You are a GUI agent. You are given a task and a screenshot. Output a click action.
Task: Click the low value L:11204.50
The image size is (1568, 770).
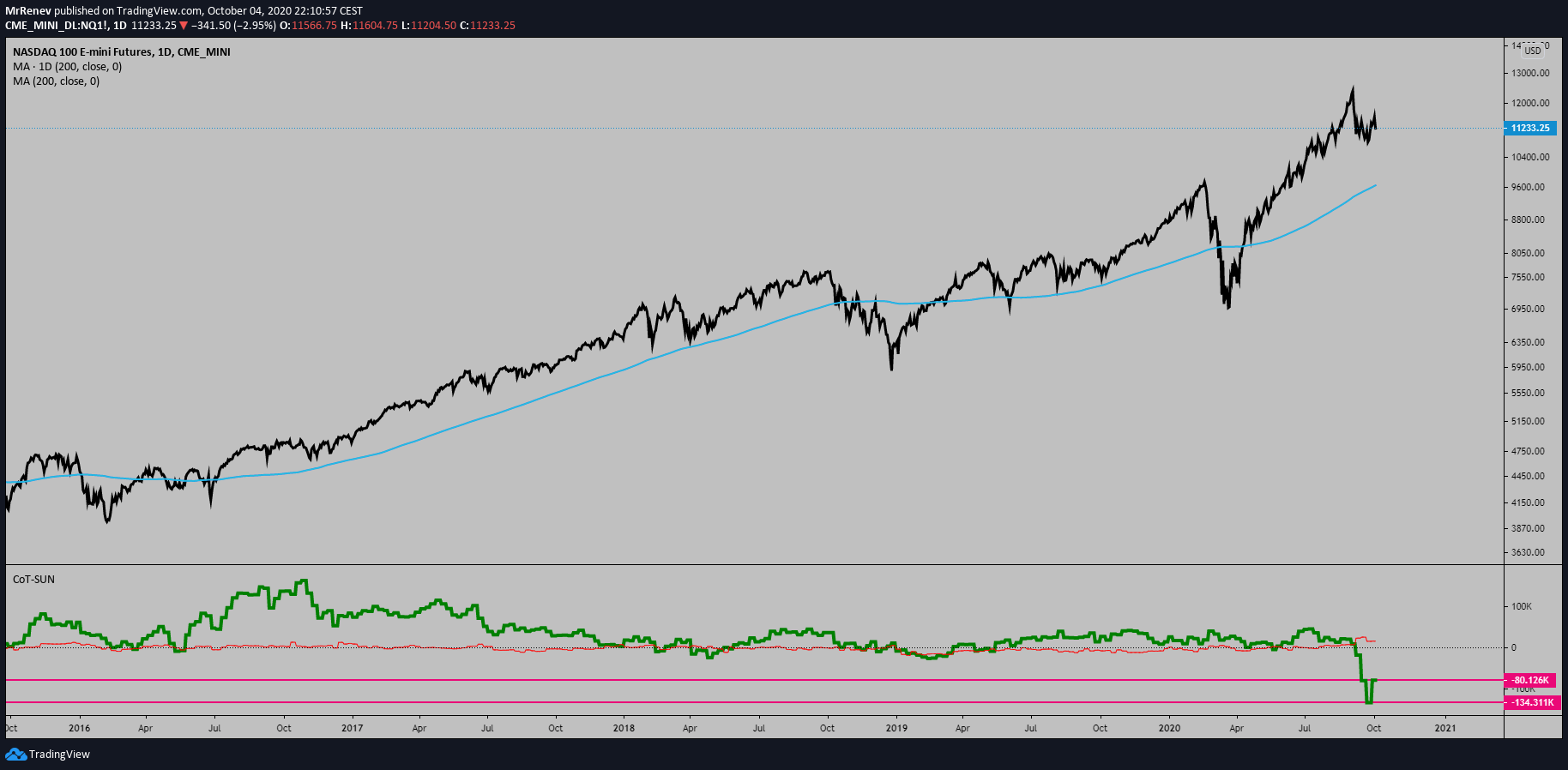pos(429,26)
